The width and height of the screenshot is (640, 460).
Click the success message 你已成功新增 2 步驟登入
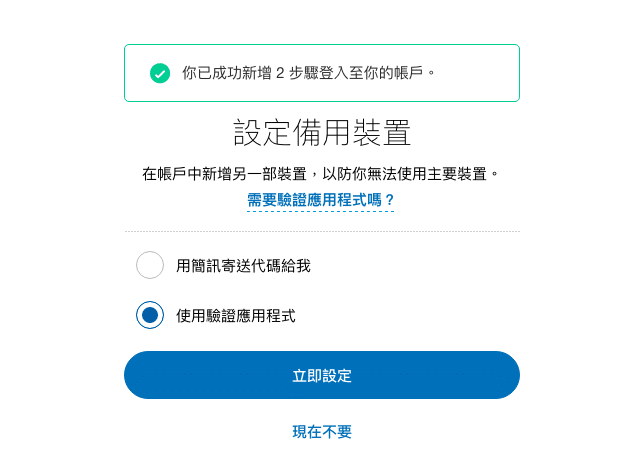[x=309, y=73]
